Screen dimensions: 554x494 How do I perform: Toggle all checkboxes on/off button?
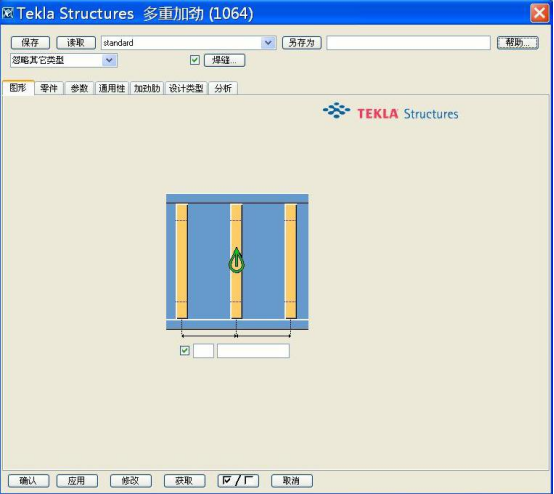(x=238, y=481)
